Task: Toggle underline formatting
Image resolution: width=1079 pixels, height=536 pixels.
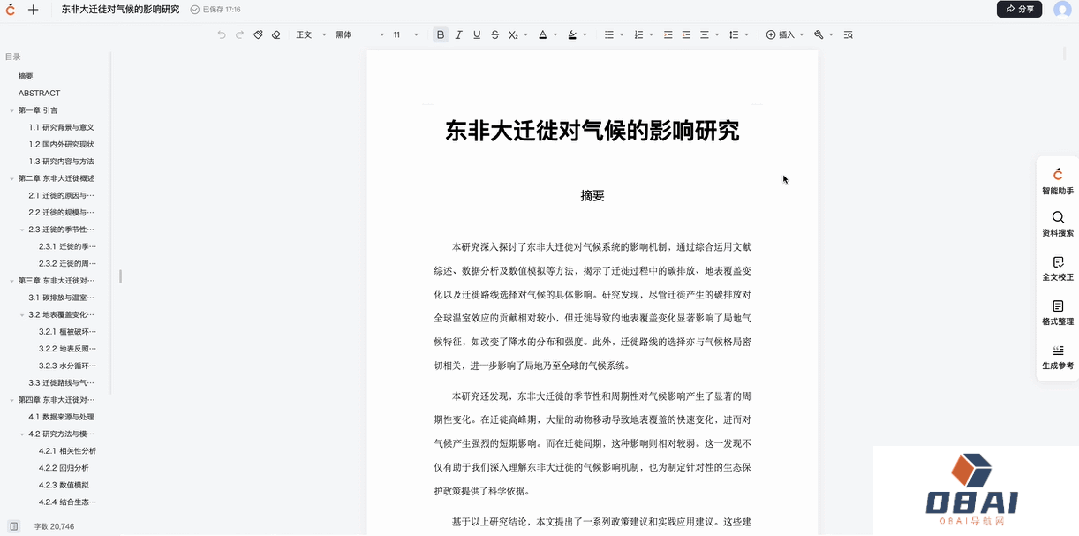Action: point(476,35)
